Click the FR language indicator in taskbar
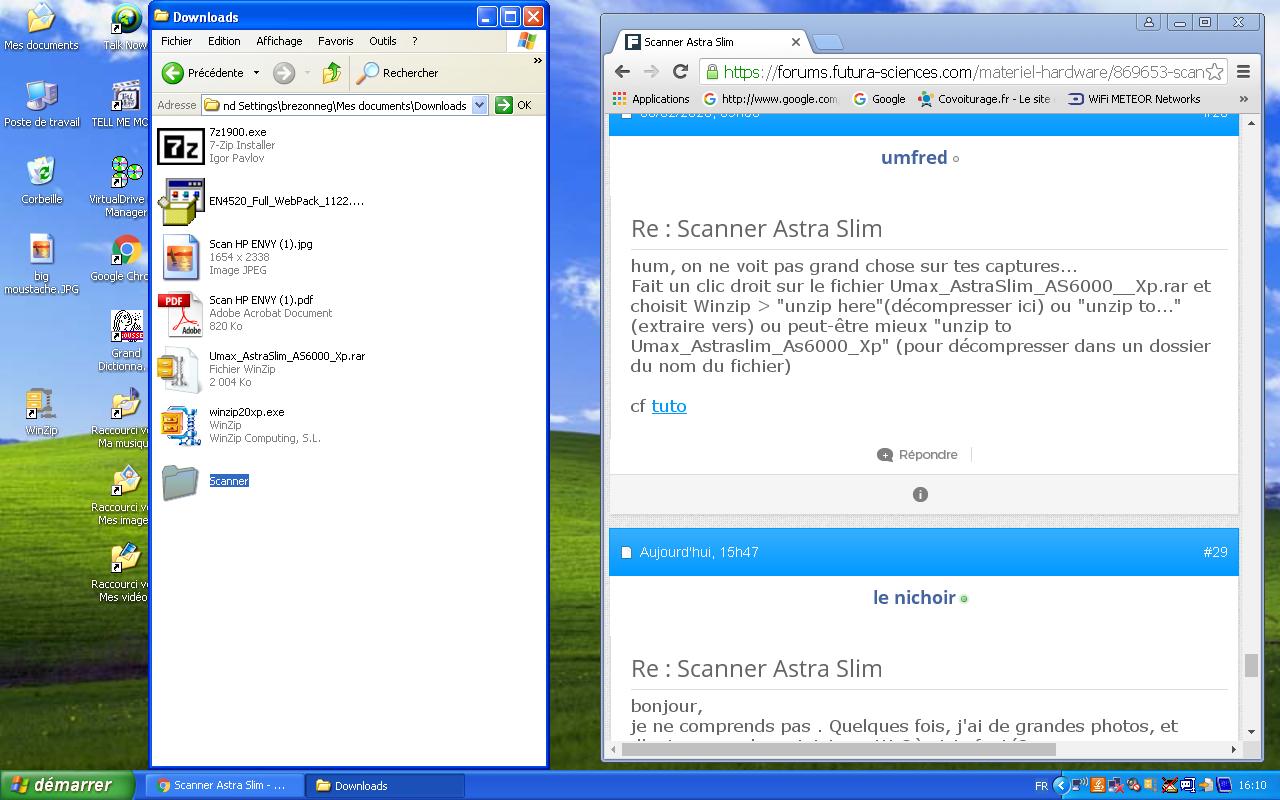 click(x=1041, y=785)
